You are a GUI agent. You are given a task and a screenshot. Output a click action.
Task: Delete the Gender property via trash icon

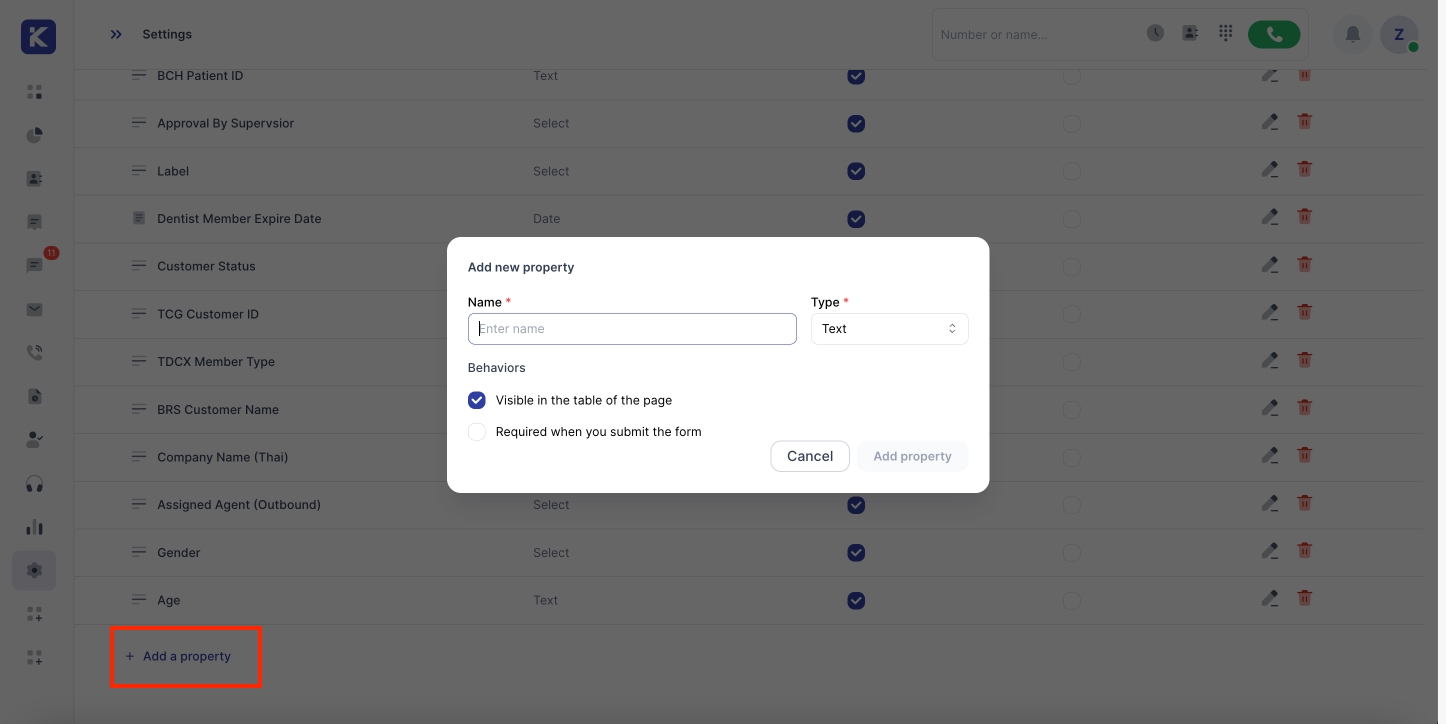pyautogui.click(x=1304, y=551)
